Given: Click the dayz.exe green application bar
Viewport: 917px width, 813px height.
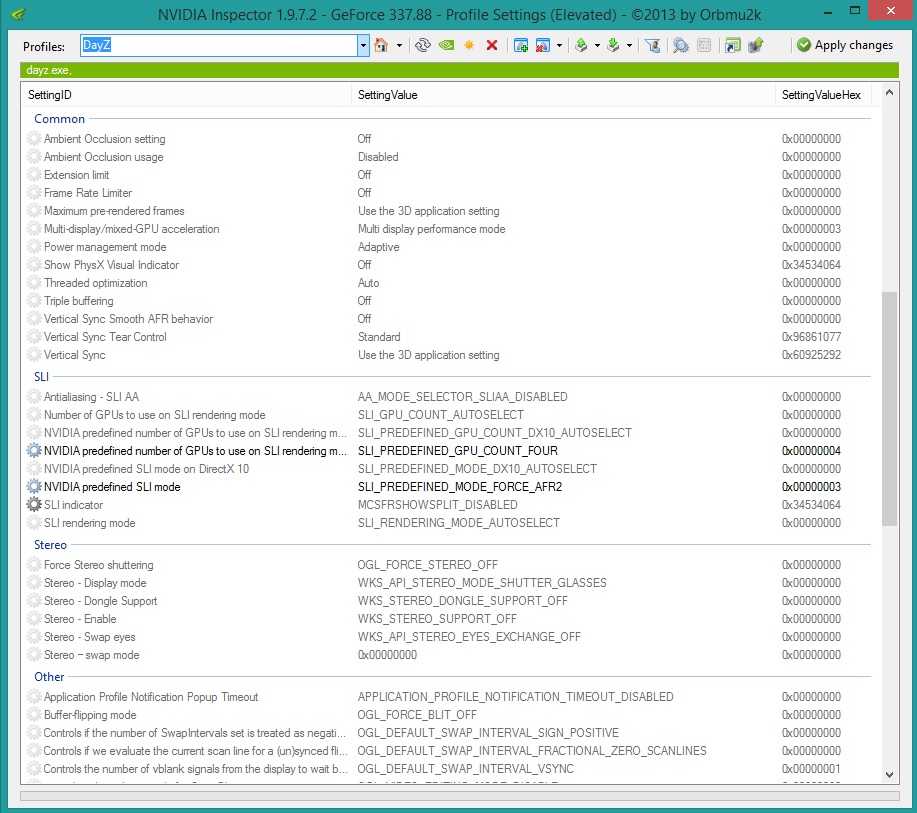Looking at the screenshot, I should [459, 70].
